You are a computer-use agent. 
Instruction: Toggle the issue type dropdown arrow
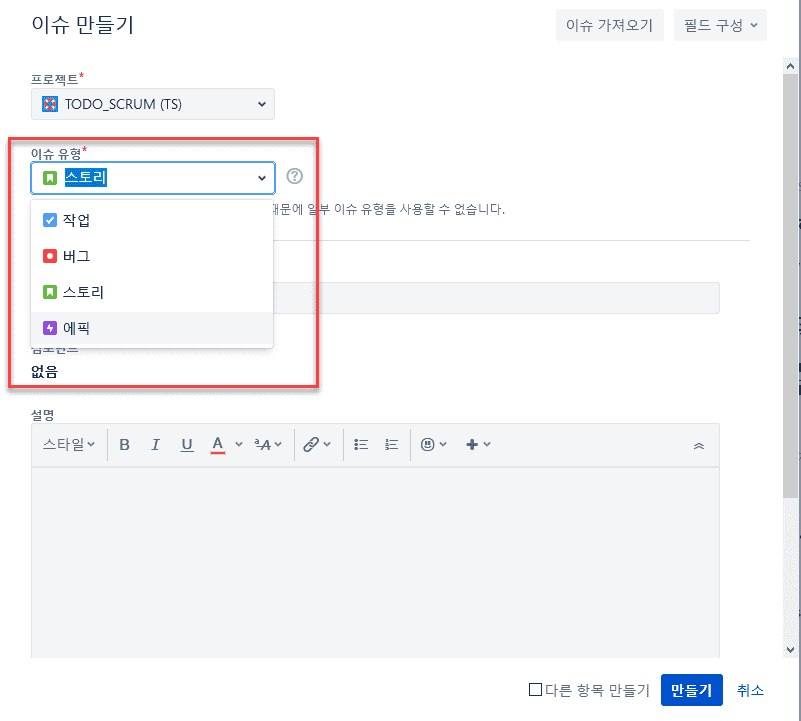[262, 178]
